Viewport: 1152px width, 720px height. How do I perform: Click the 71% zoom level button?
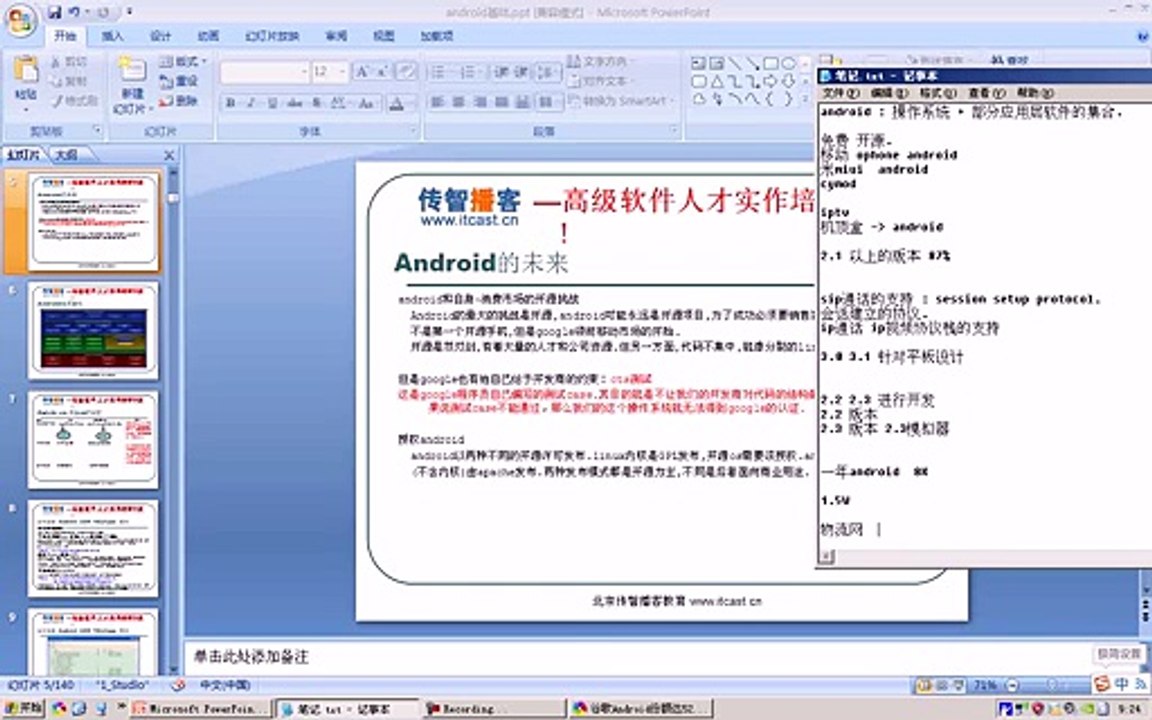pos(984,685)
